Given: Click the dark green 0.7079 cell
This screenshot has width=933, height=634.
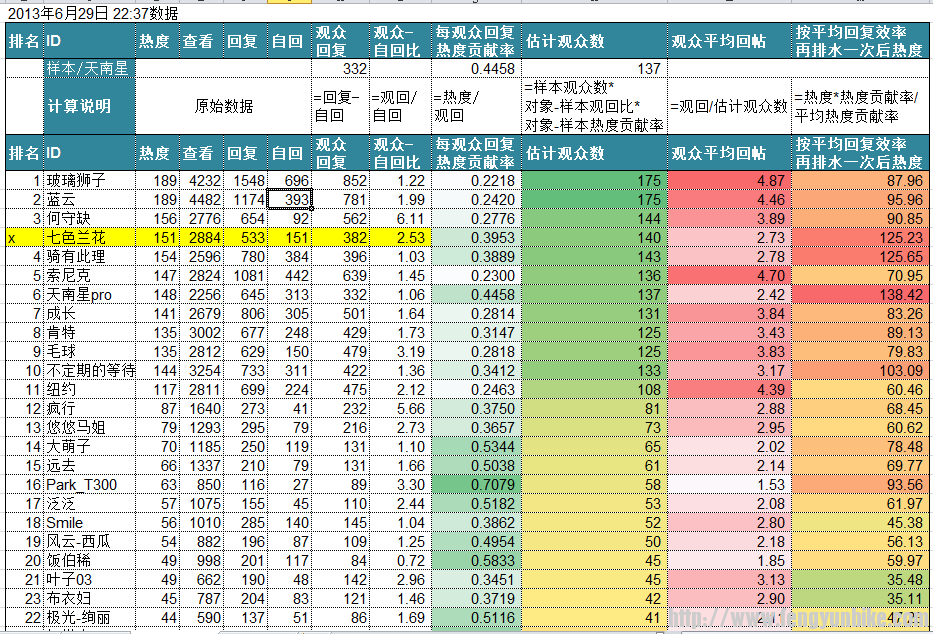Looking at the screenshot, I should (475, 485).
